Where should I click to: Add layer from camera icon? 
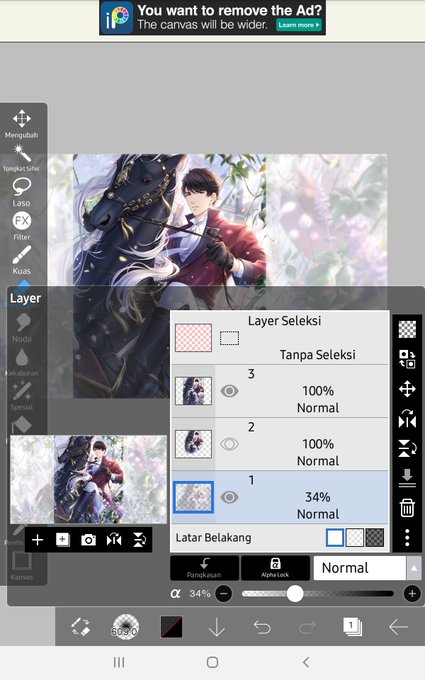[88, 539]
